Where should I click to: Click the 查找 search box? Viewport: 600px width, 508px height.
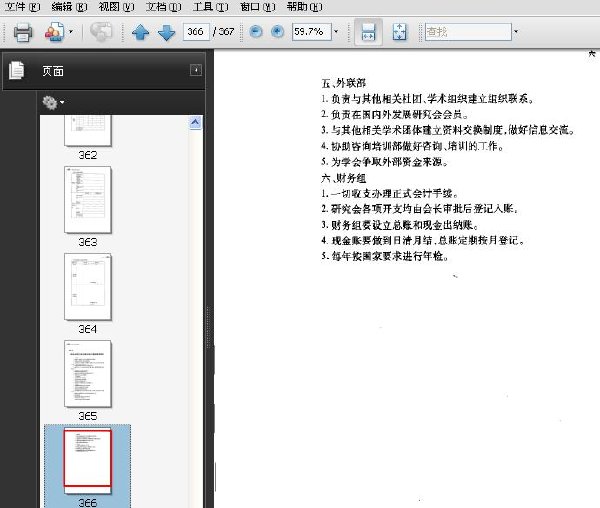468,32
